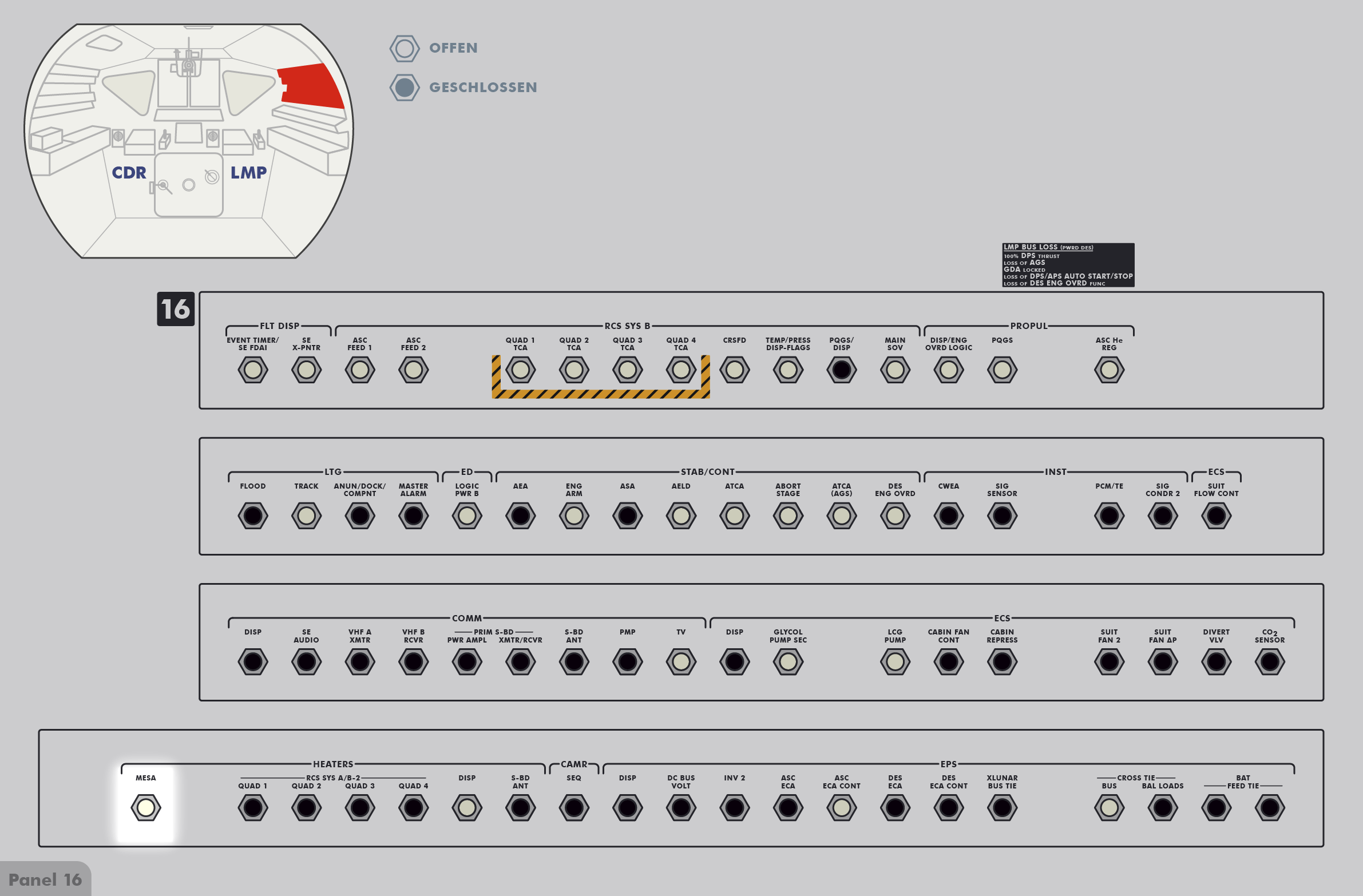Click the QUAD 4 TCA breaker
The width and height of the screenshot is (1363, 896).
680,370
